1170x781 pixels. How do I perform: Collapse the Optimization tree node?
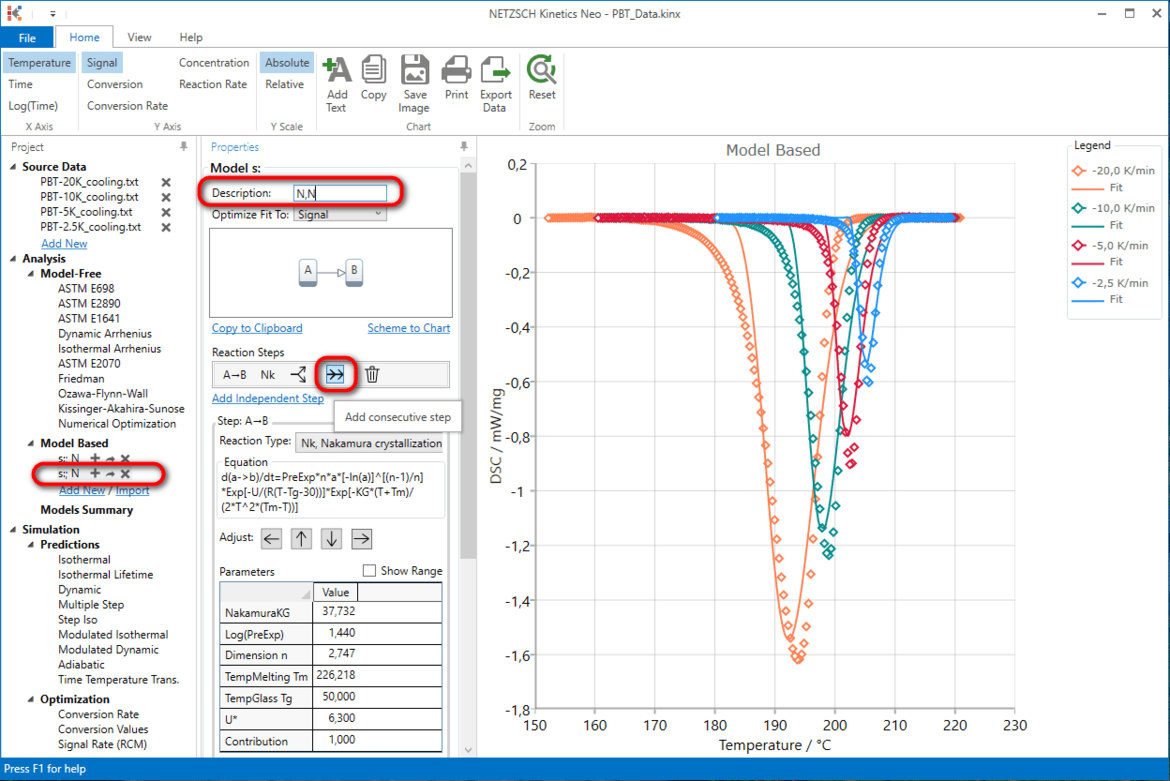(x=31, y=699)
